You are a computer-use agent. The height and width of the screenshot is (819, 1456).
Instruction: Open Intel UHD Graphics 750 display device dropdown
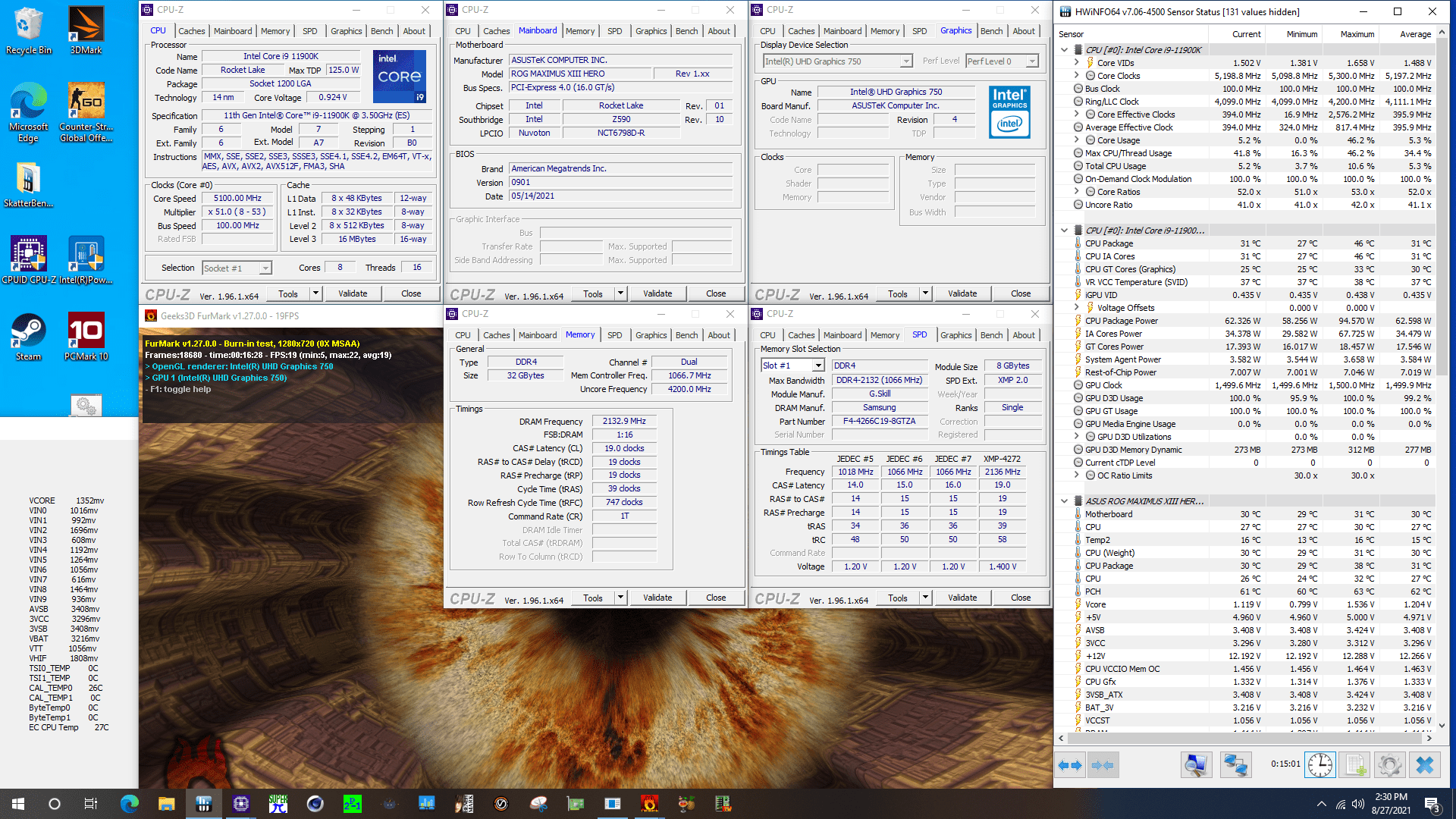point(838,61)
